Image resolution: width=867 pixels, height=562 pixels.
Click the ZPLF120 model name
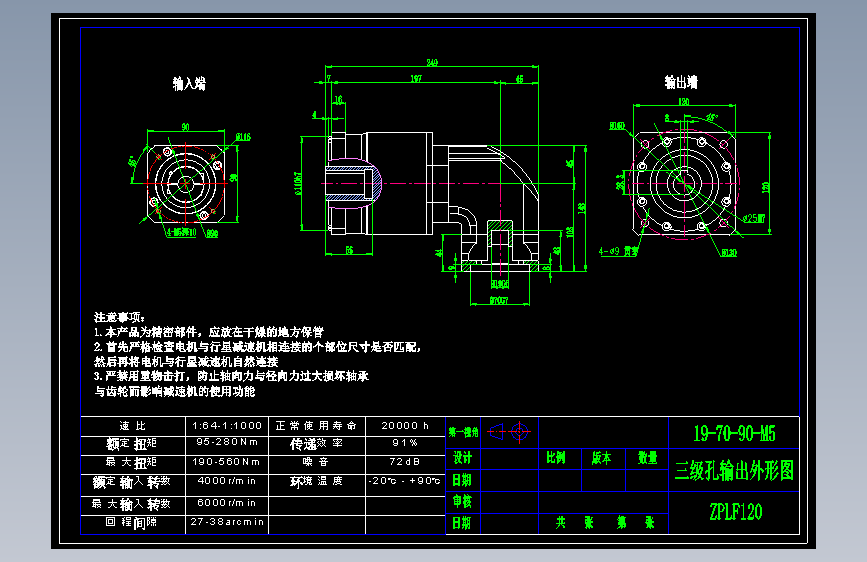pyautogui.click(x=735, y=512)
